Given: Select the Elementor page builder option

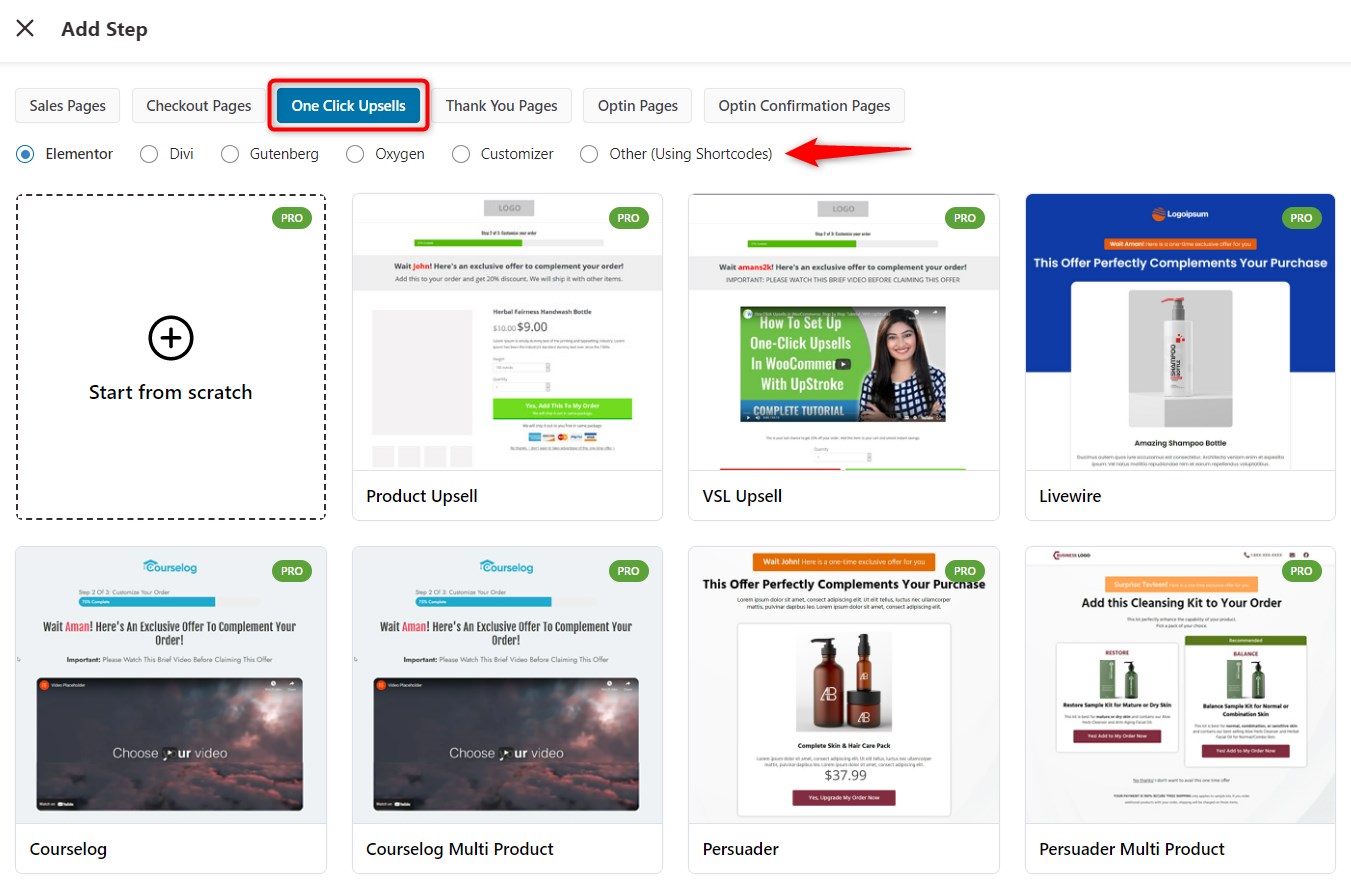Looking at the screenshot, I should (24, 153).
